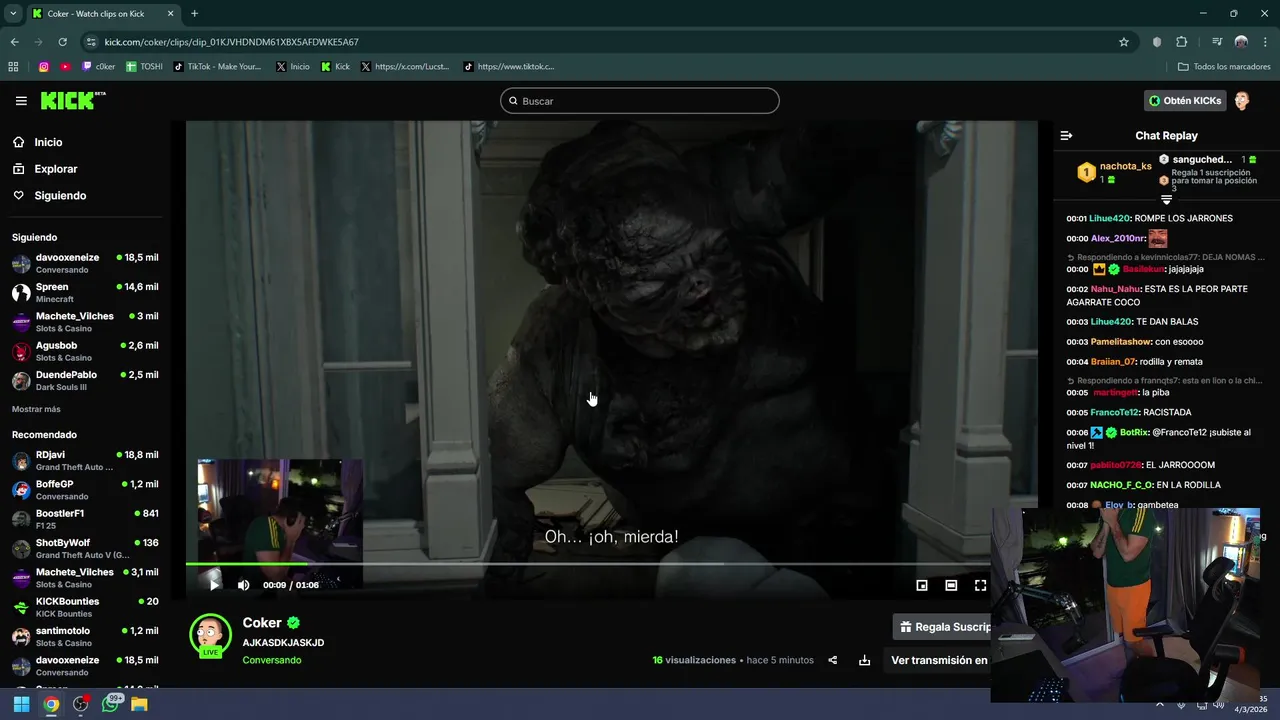Open the Chrome apps grid icon
The image size is (1280, 720).
(x=13, y=67)
